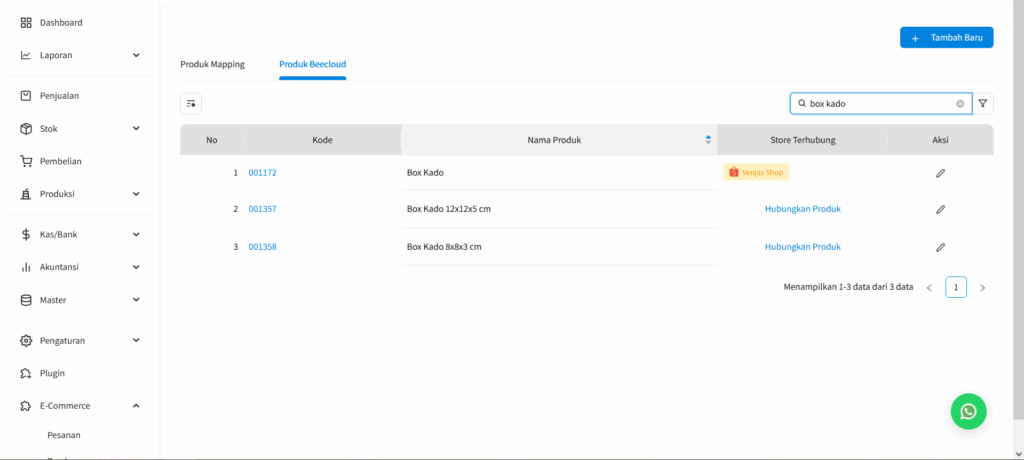This screenshot has height=460, width=1024.
Task: Expand the Kas/Bank menu chevron
Action: [x=136, y=234]
